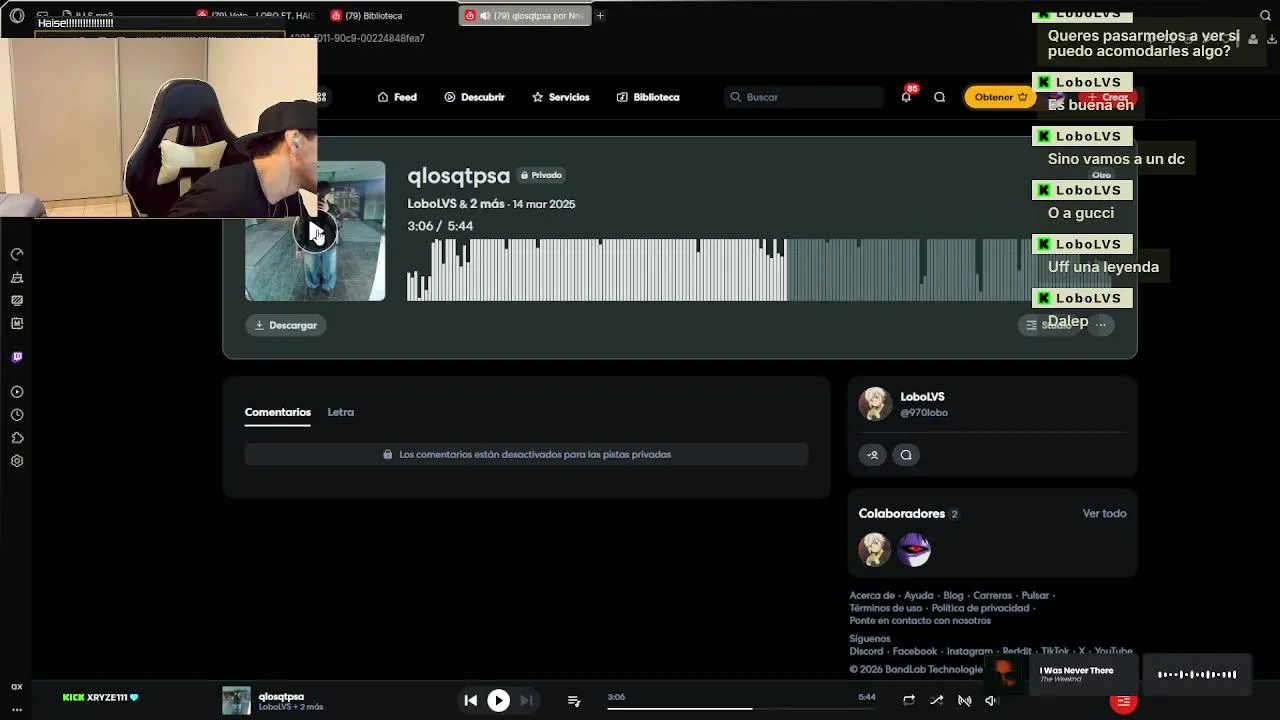Open 'LoboLVS & 2 más' artist link
Viewport: 1280px width, 720px height.
(456, 204)
